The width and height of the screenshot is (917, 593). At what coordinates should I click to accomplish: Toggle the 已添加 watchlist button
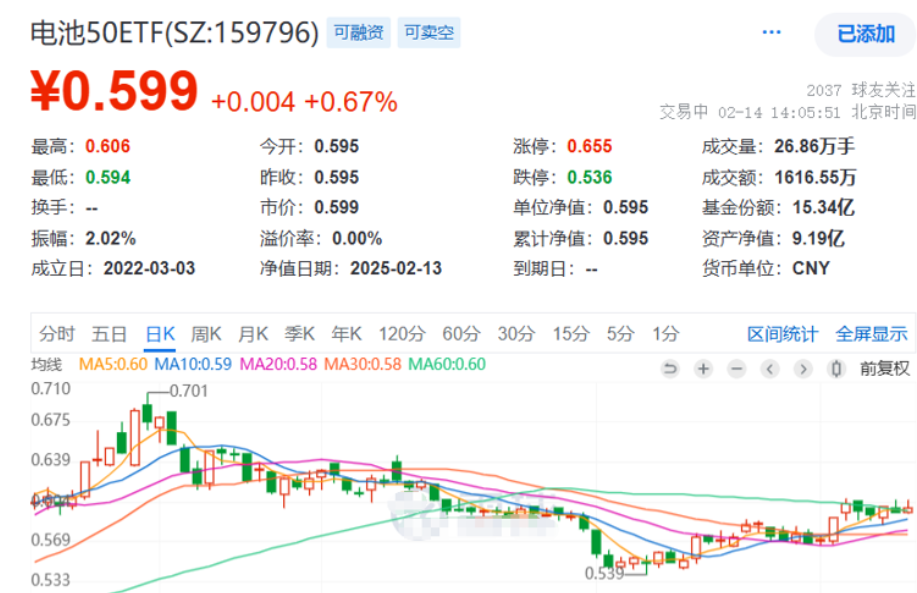865,34
